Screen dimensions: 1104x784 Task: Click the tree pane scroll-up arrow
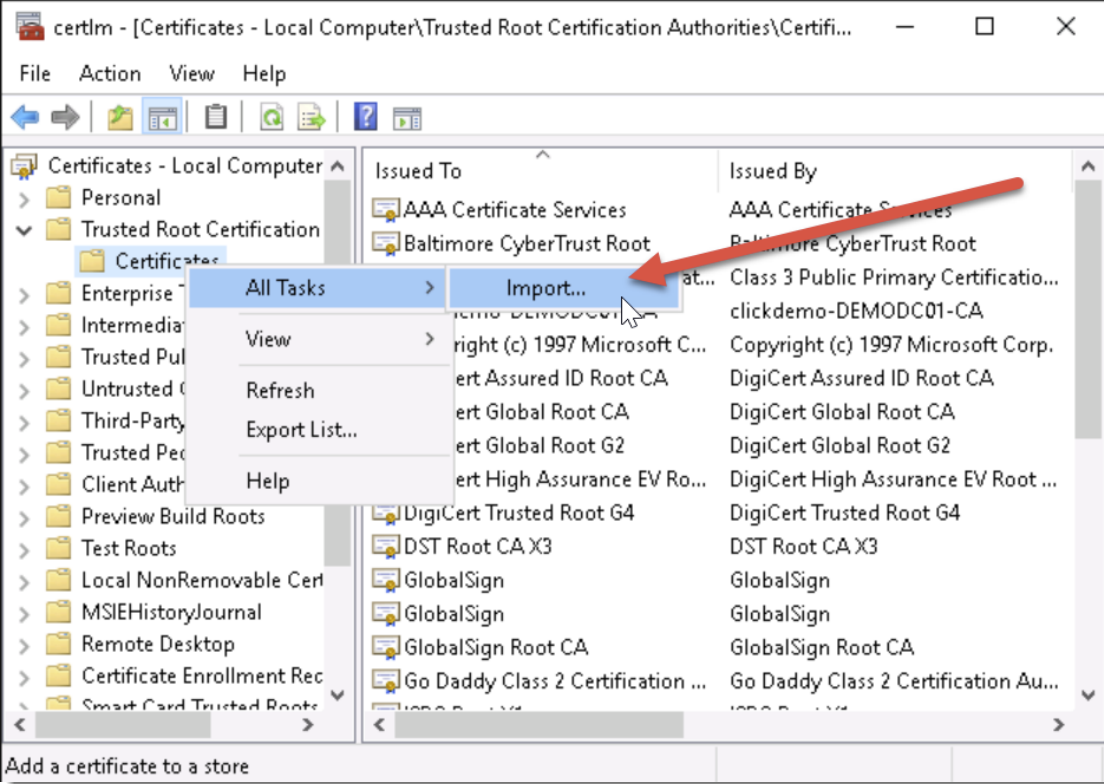(338, 167)
